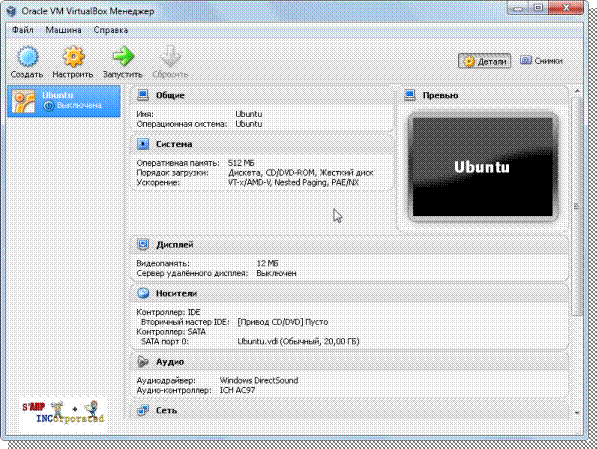Click the Выключен remote display value
Image resolution: width=597 pixels, height=449 pixels.
(x=276, y=273)
